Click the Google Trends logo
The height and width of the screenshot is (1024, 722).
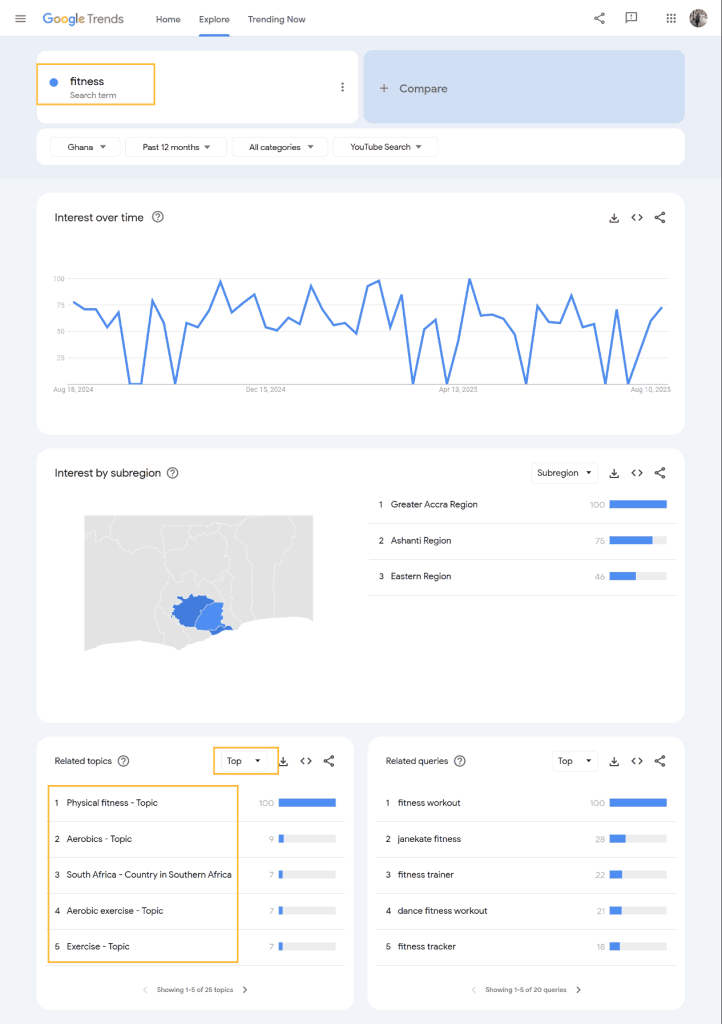[83, 19]
